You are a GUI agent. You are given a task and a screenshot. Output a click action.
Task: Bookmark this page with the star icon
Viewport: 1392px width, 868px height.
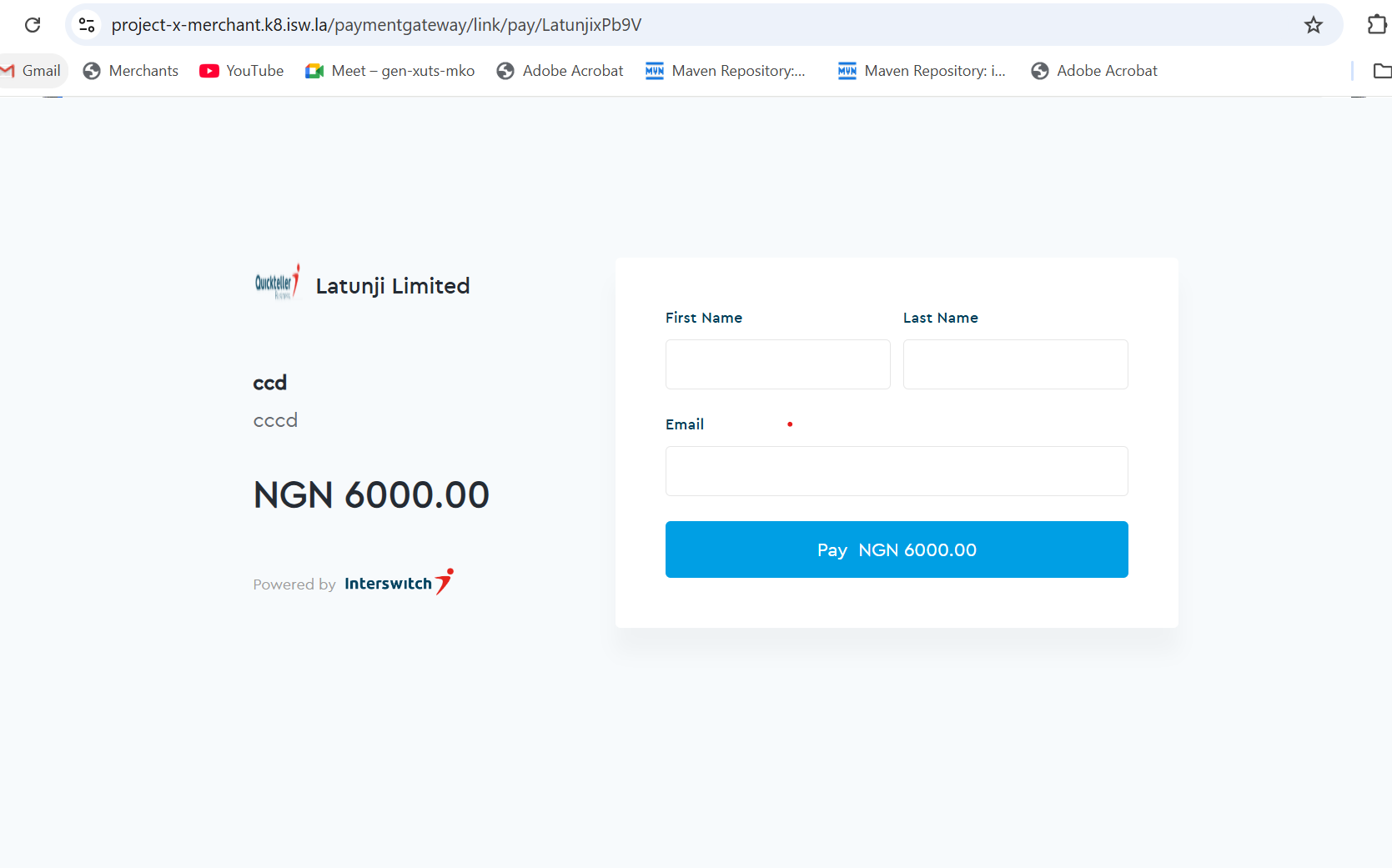(1314, 25)
